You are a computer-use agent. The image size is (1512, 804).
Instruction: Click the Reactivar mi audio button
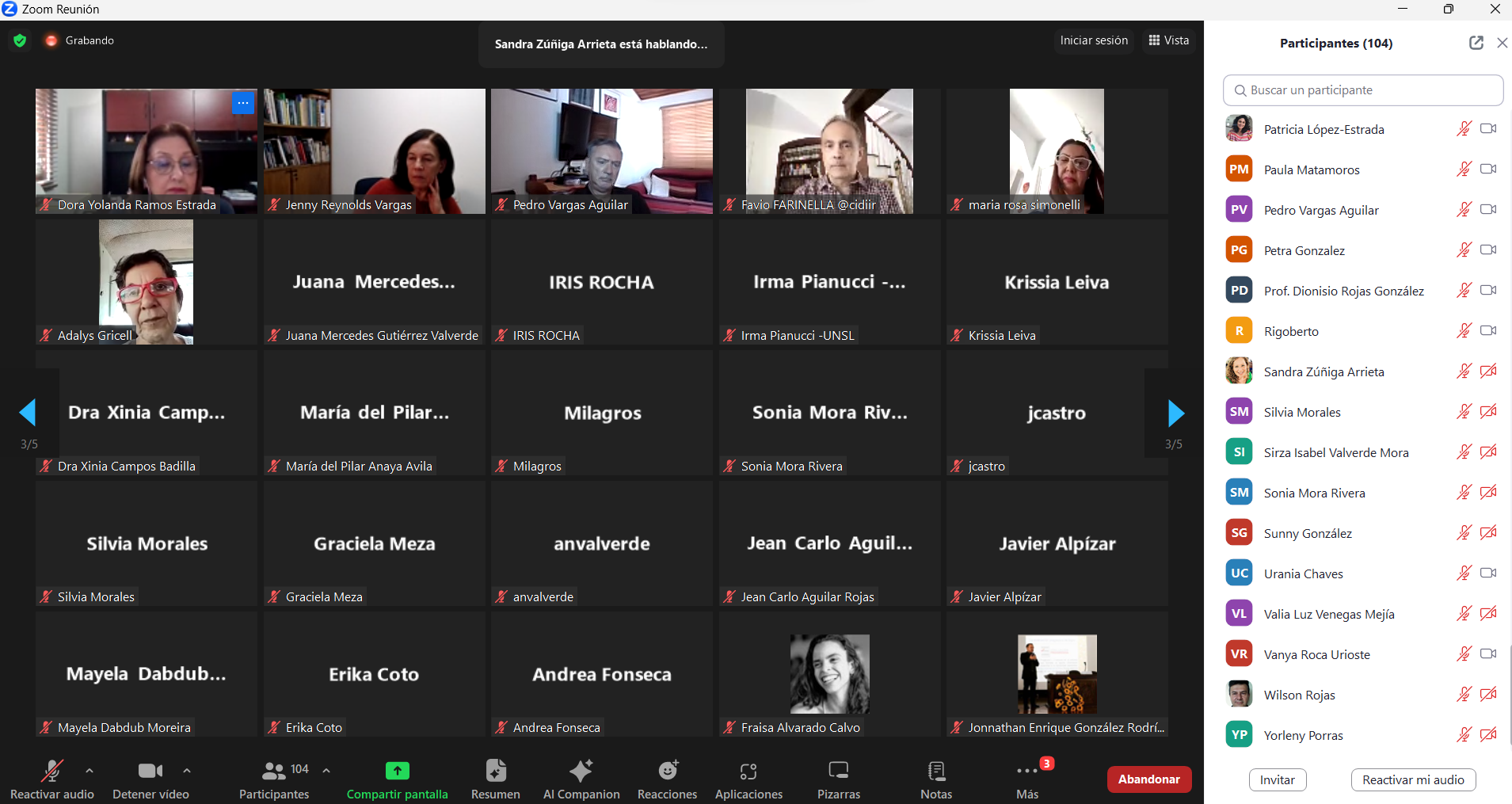pos(1413,779)
